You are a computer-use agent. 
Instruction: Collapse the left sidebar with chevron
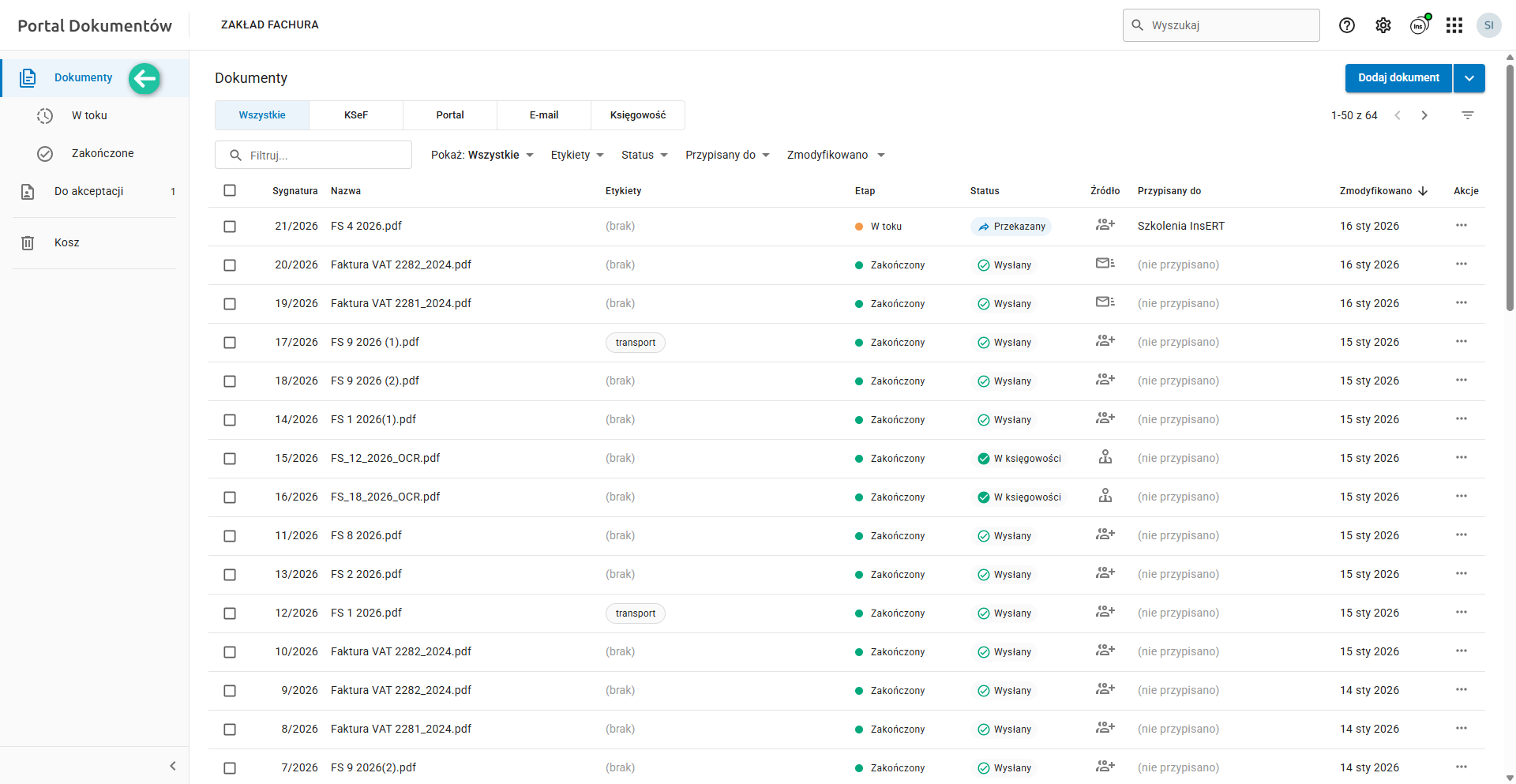pos(173,766)
